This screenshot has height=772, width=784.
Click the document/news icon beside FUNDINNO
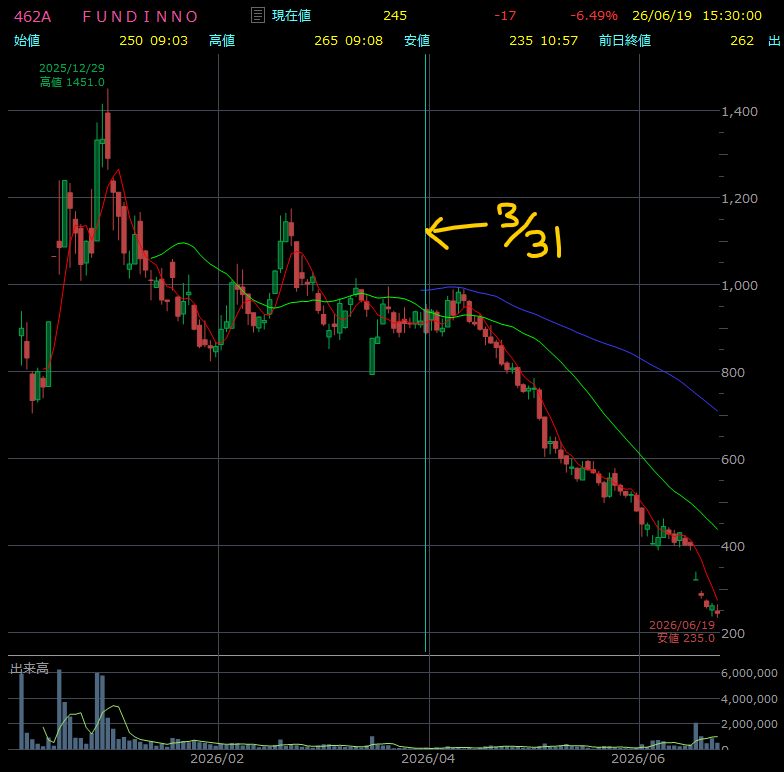[x=258, y=16]
